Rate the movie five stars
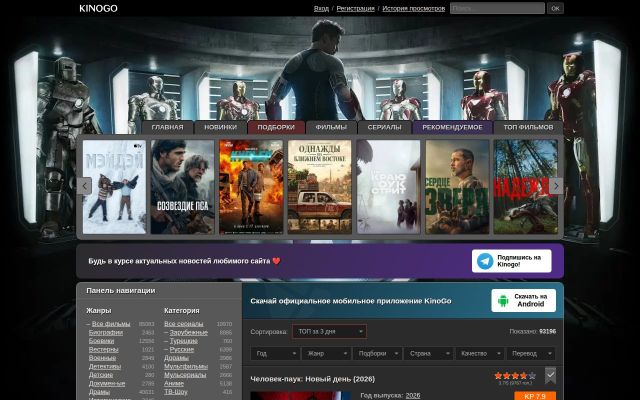 [532, 376]
